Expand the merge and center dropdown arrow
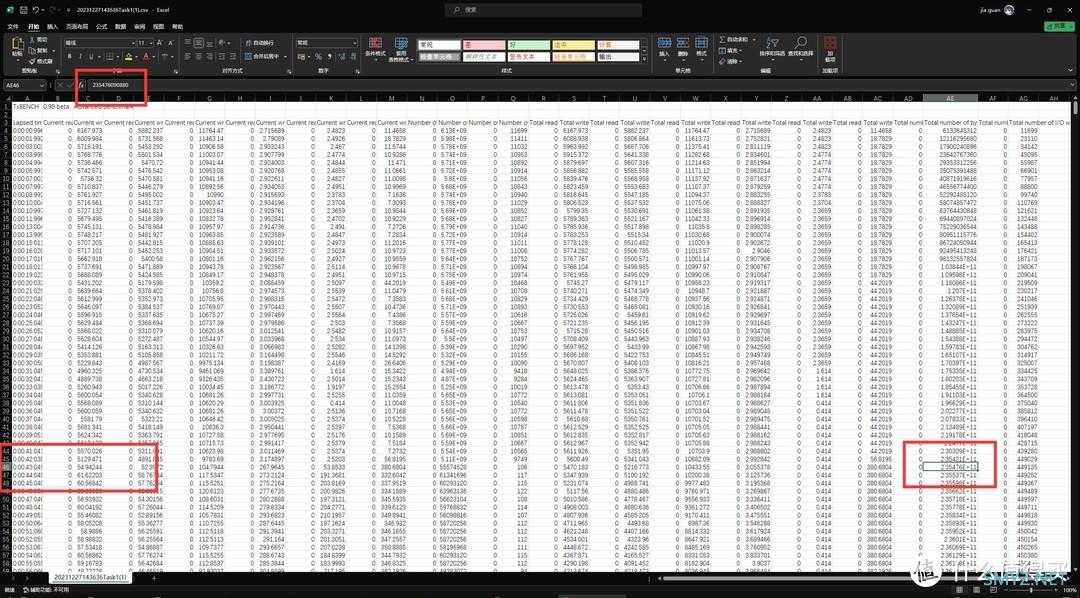Image resolution: width=1080 pixels, height=598 pixels. pos(285,56)
